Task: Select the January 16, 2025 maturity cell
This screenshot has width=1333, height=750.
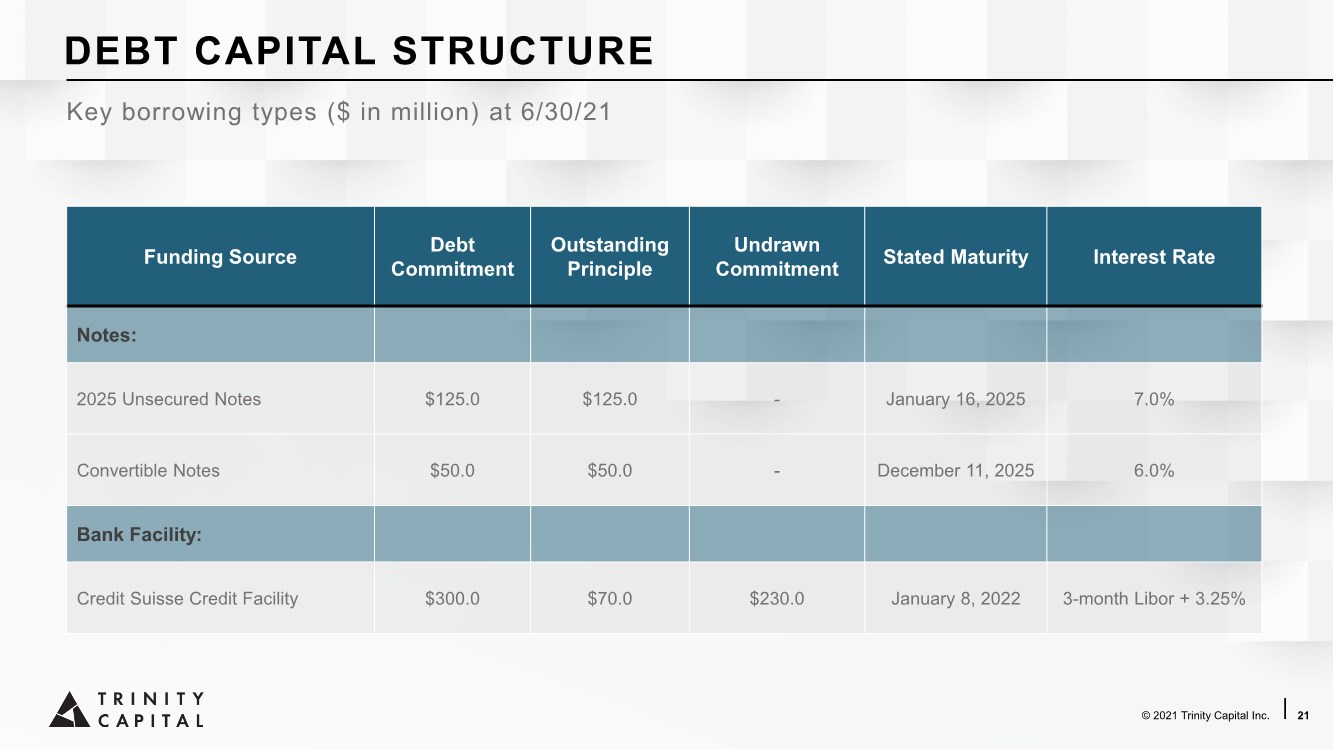Action: 955,399
